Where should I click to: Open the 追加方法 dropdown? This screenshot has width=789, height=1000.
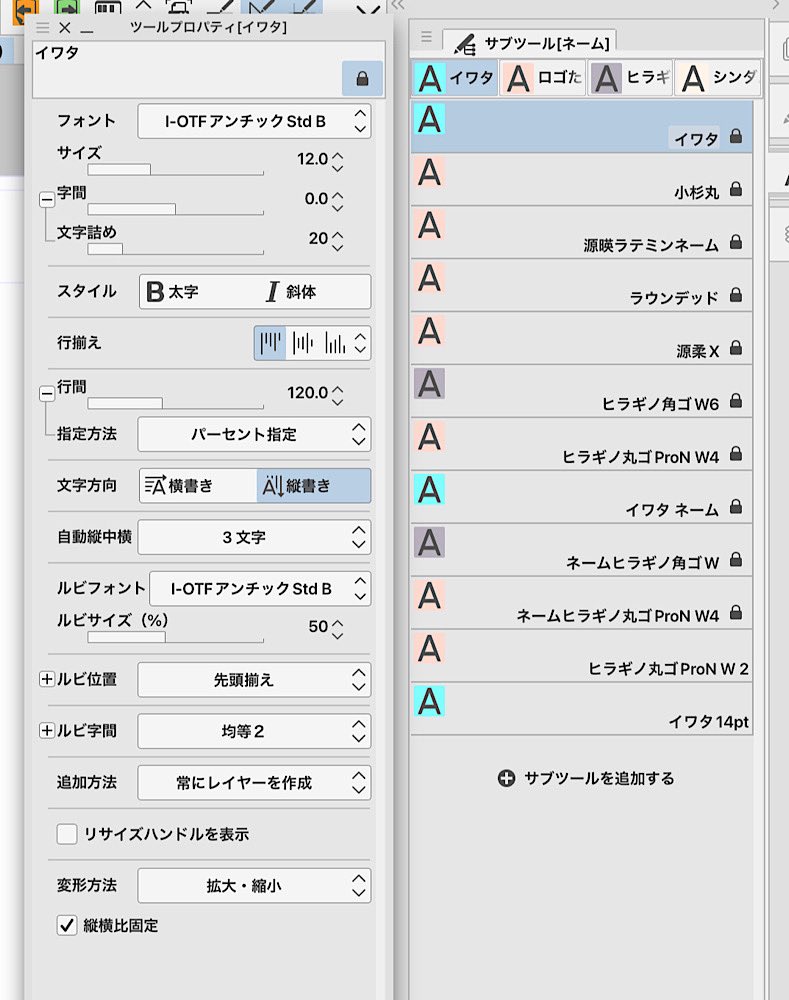tap(254, 783)
